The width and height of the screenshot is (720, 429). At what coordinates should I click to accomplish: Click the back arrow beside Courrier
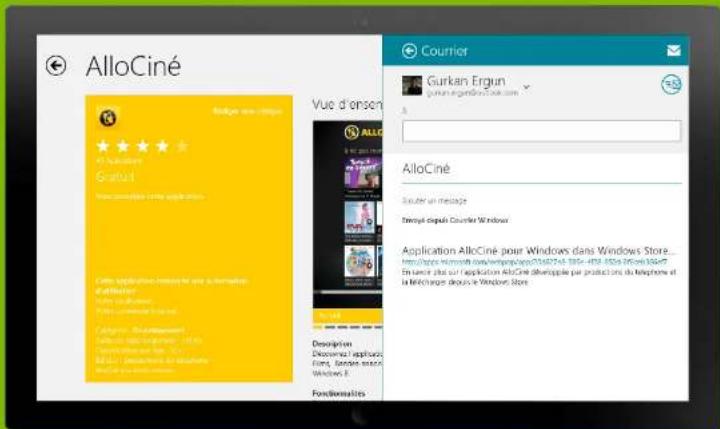(x=409, y=51)
